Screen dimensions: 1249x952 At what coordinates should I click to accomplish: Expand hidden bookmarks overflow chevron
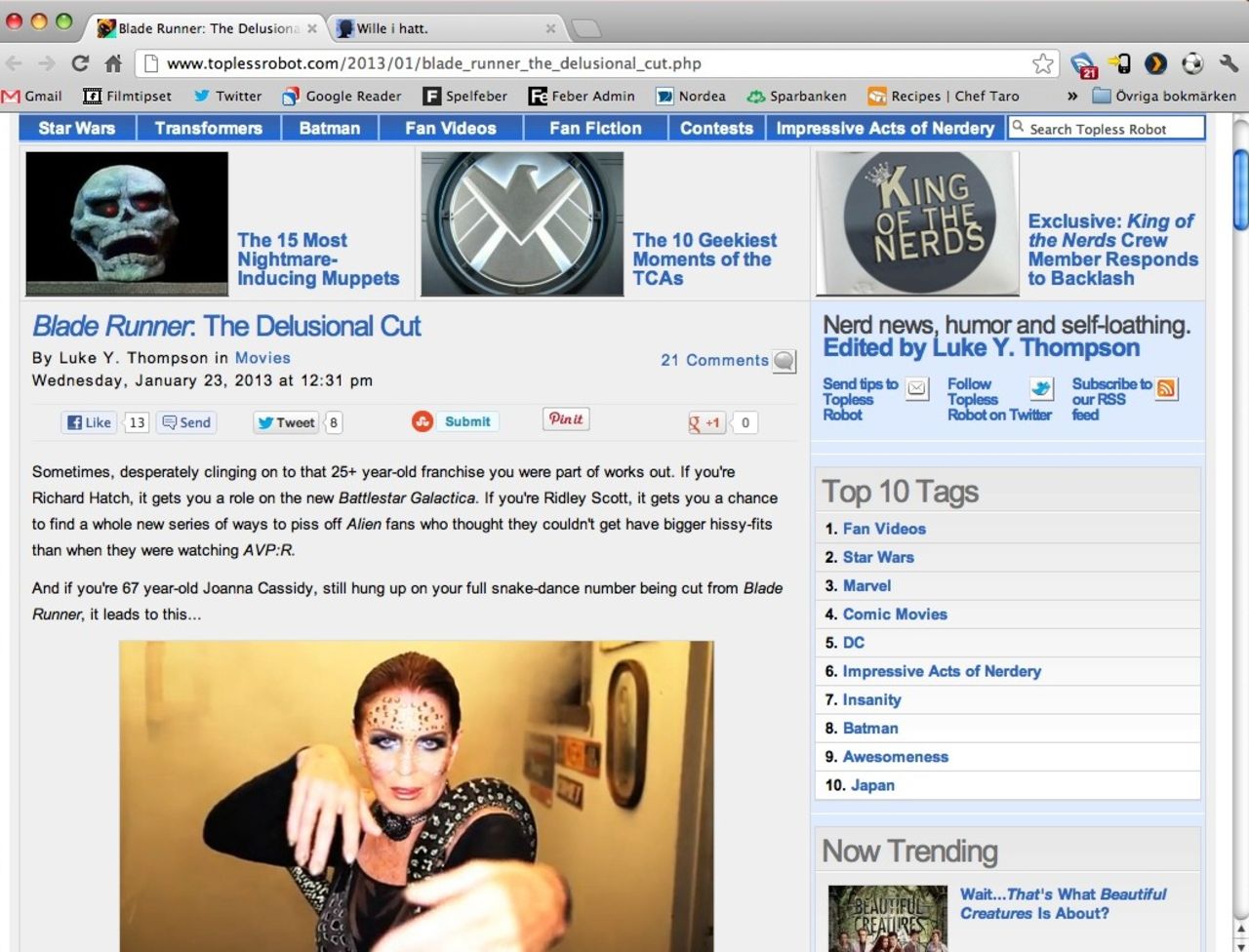pos(1071,96)
